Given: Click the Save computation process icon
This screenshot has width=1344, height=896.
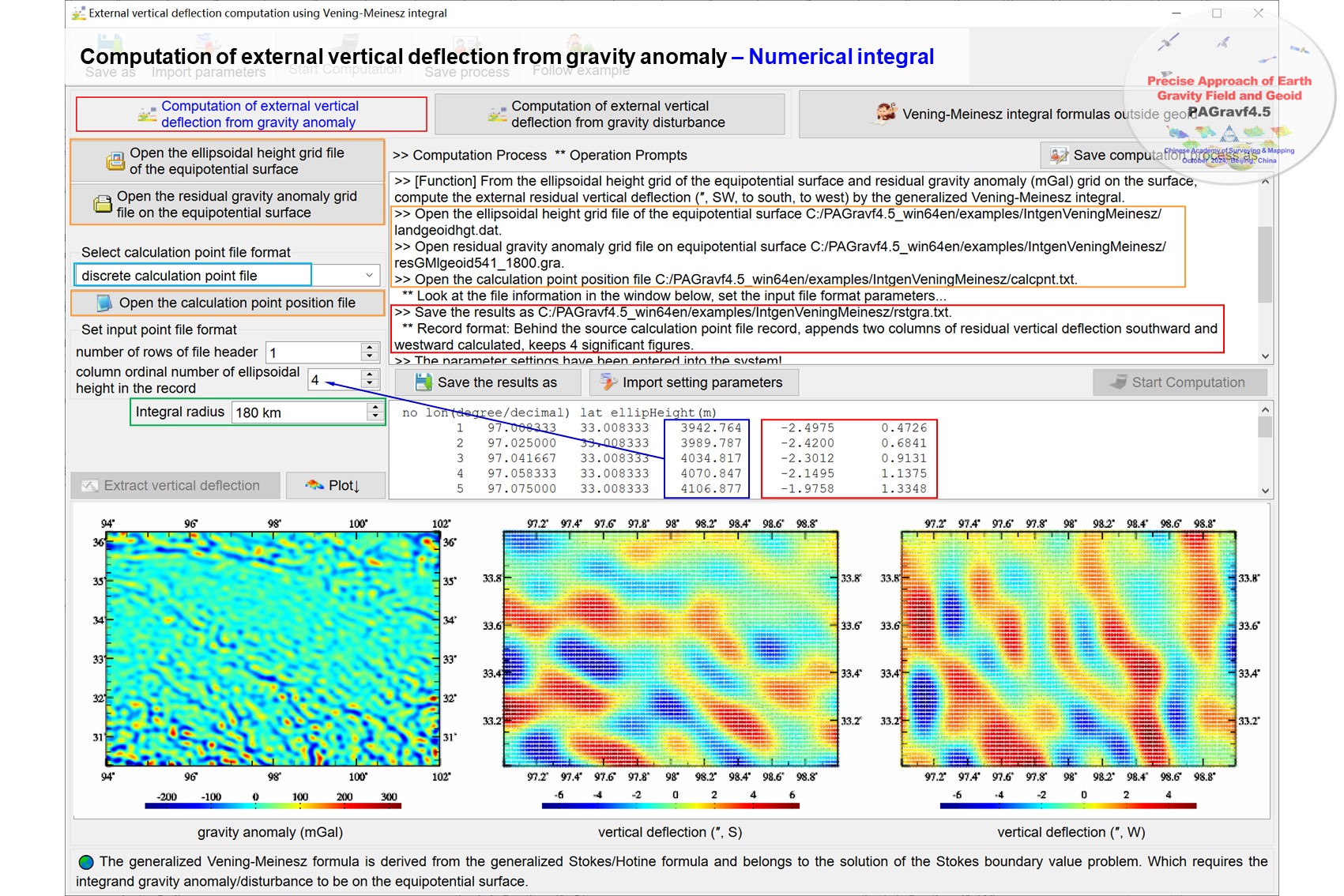Looking at the screenshot, I should coord(1059,156).
